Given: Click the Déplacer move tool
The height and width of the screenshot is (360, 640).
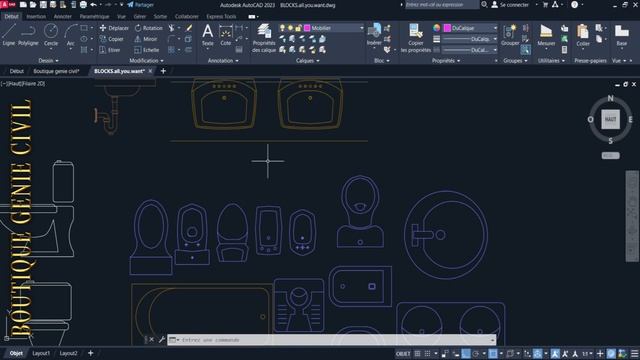Looking at the screenshot, I should 114,28.
